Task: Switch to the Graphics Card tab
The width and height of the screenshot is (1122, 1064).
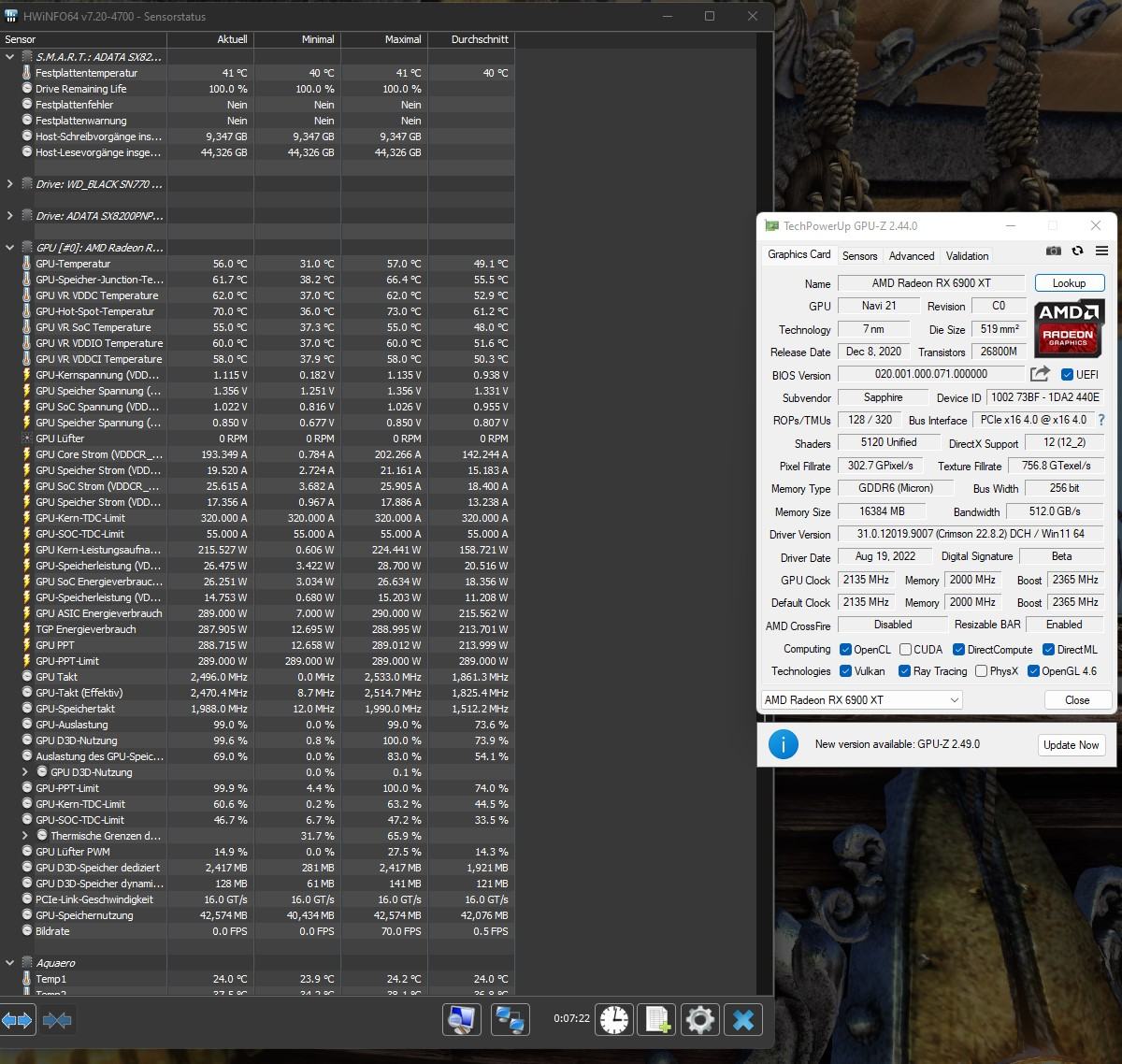Action: (x=799, y=254)
